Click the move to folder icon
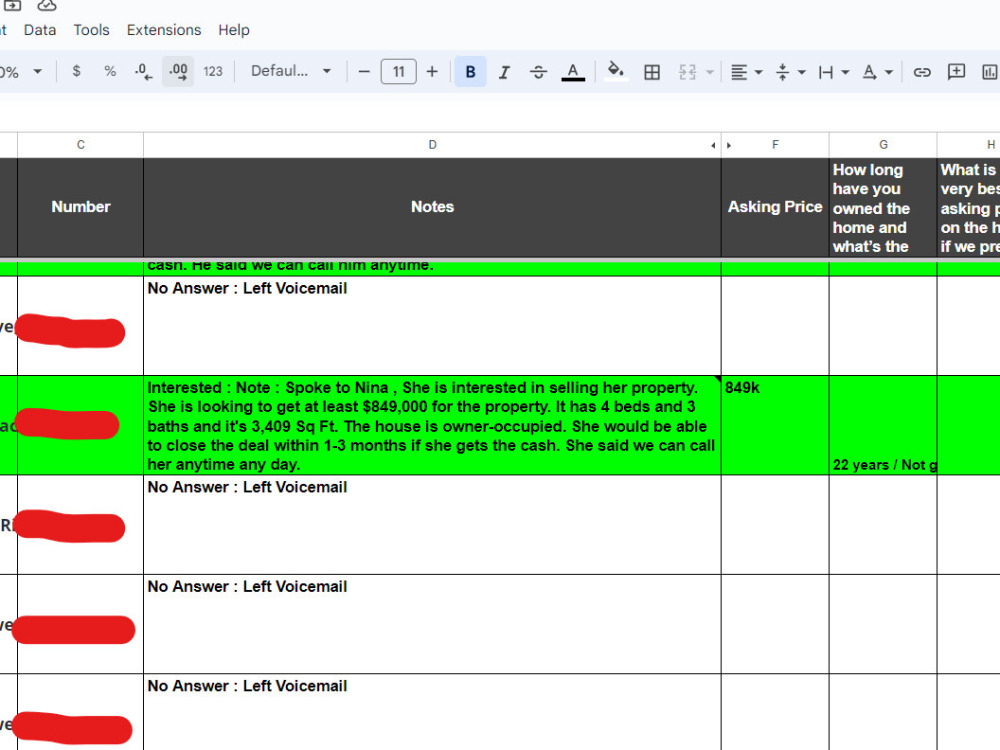The height and width of the screenshot is (750, 1000). point(12,5)
